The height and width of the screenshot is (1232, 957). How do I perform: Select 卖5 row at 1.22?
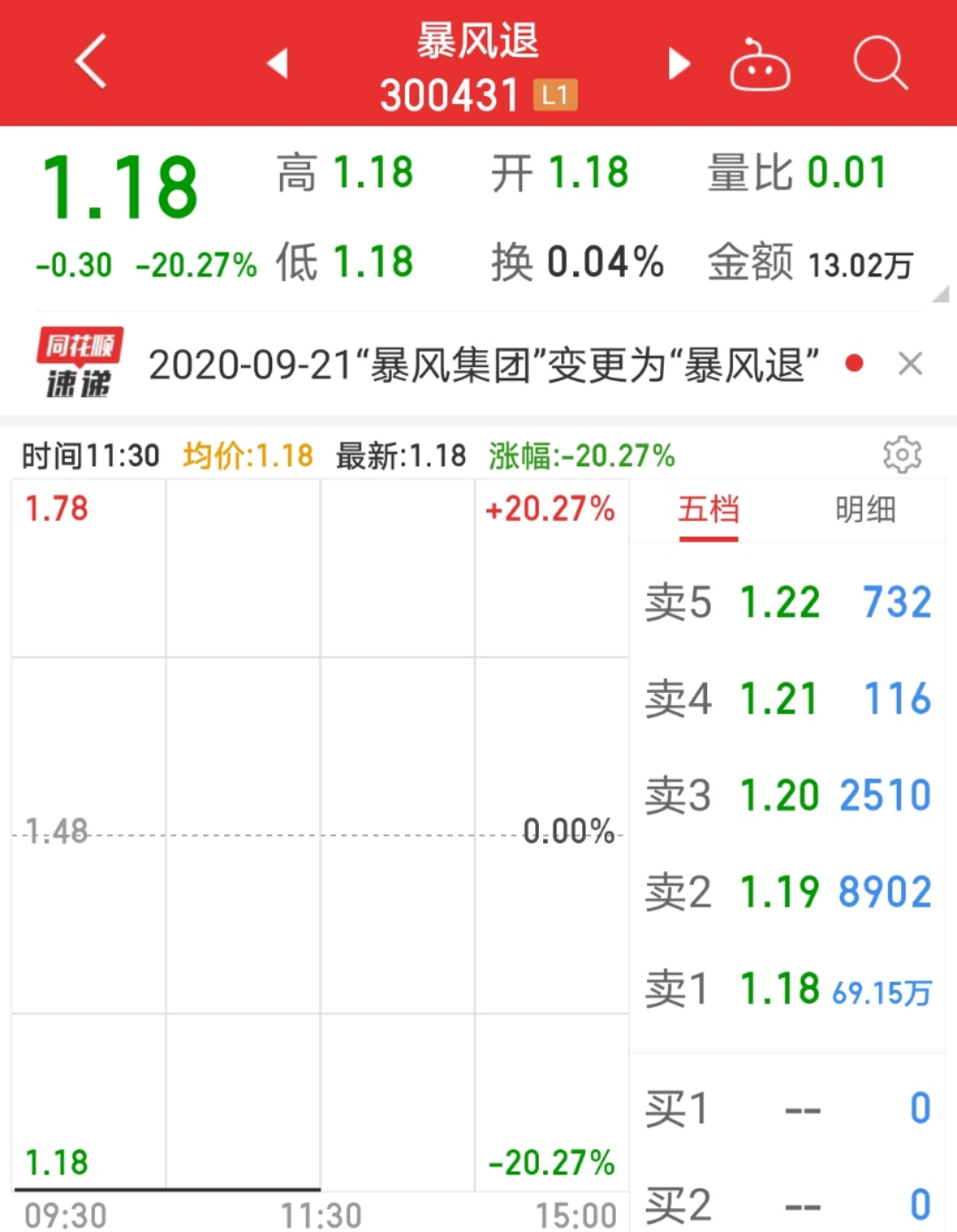pos(788,603)
